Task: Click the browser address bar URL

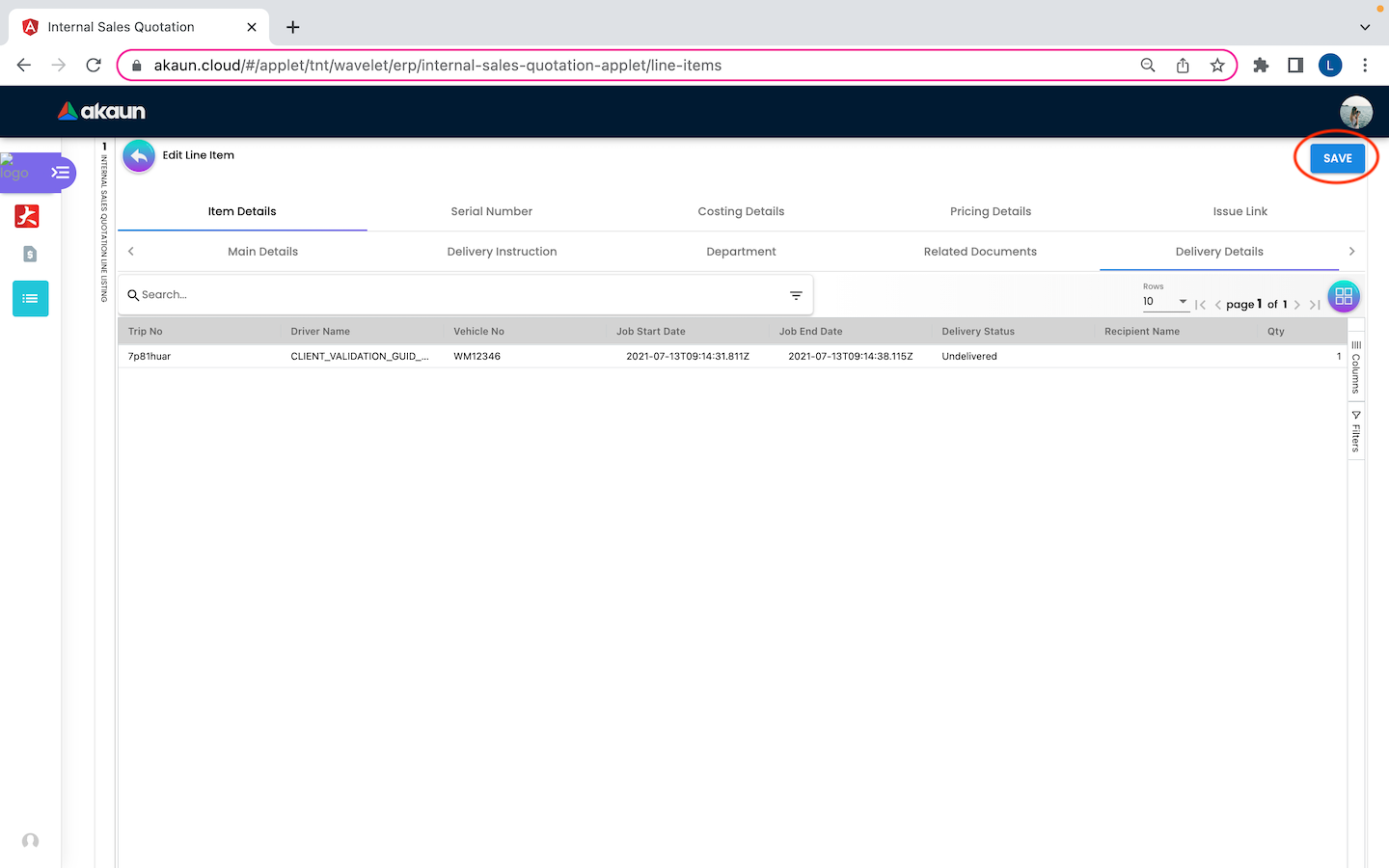Action: tap(438, 66)
